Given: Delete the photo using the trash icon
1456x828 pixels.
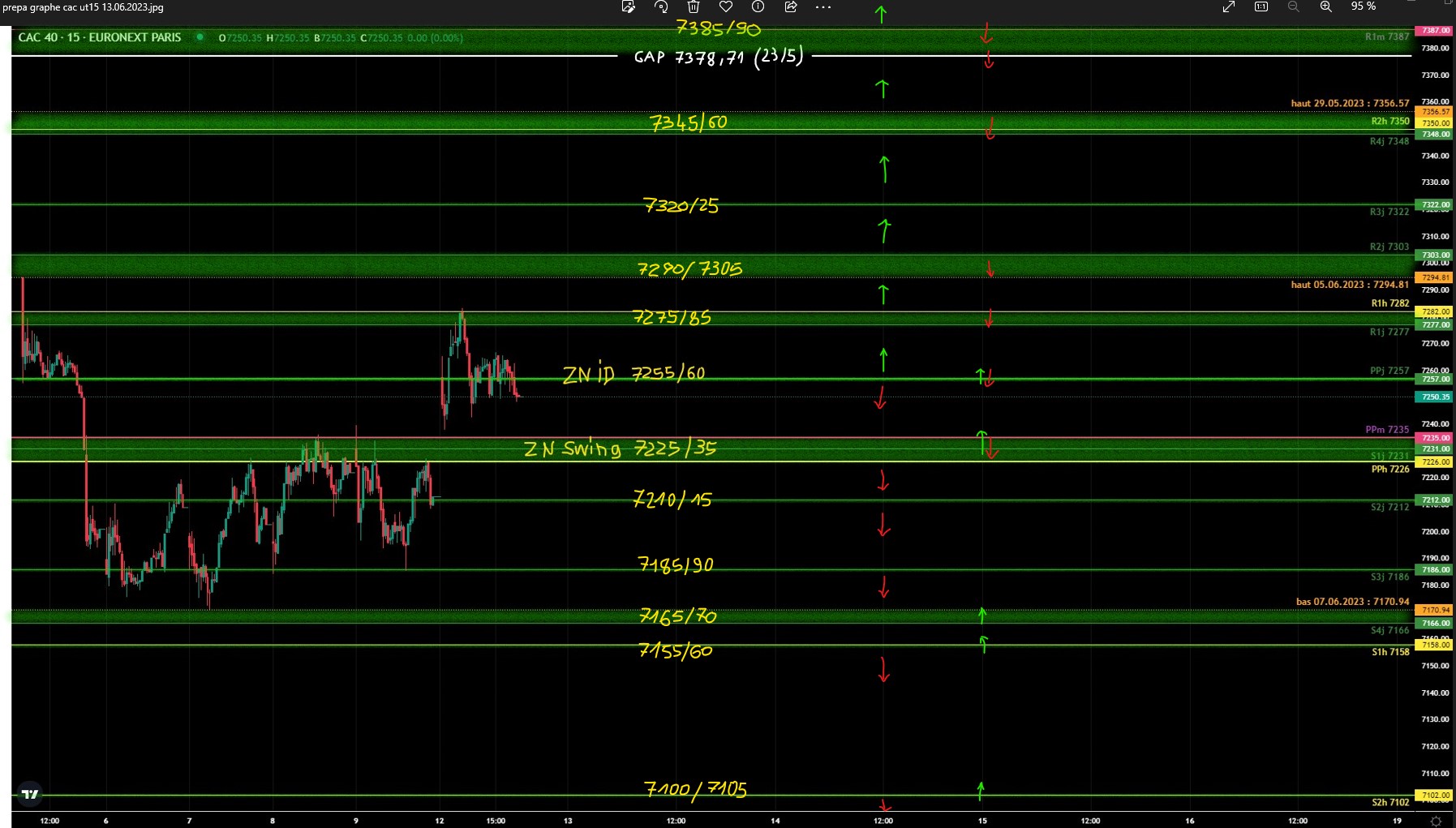Looking at the screenshot, I should pos(694,6).
